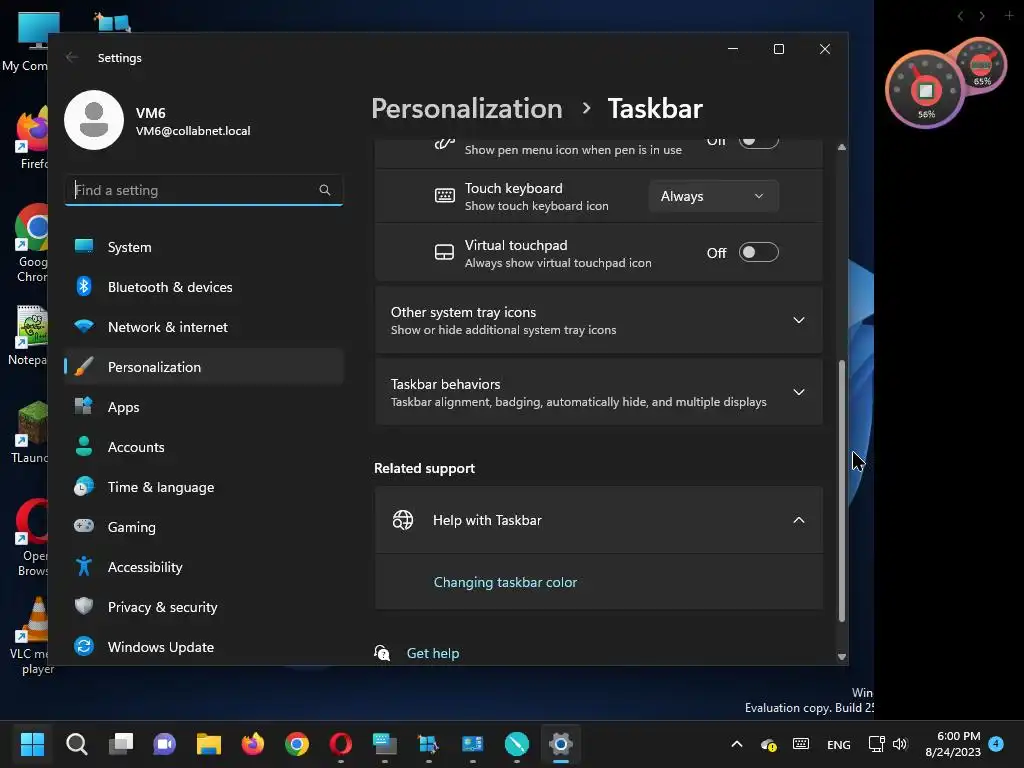Go to Network & internet settings
Screen dimensions: 1024x768
click(x=204, y=327)
